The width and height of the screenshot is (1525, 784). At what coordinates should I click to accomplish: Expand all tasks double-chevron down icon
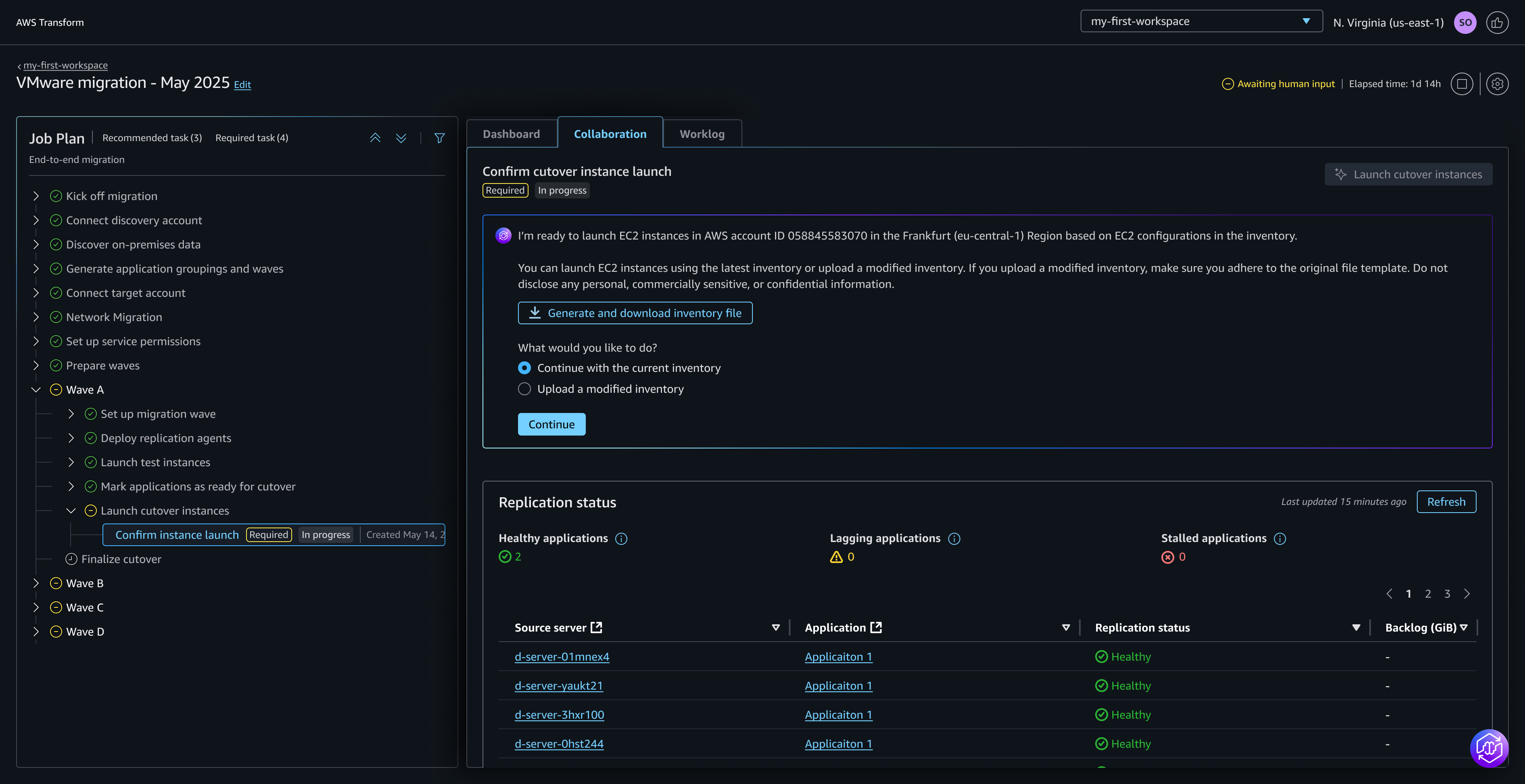coord(401,138)
